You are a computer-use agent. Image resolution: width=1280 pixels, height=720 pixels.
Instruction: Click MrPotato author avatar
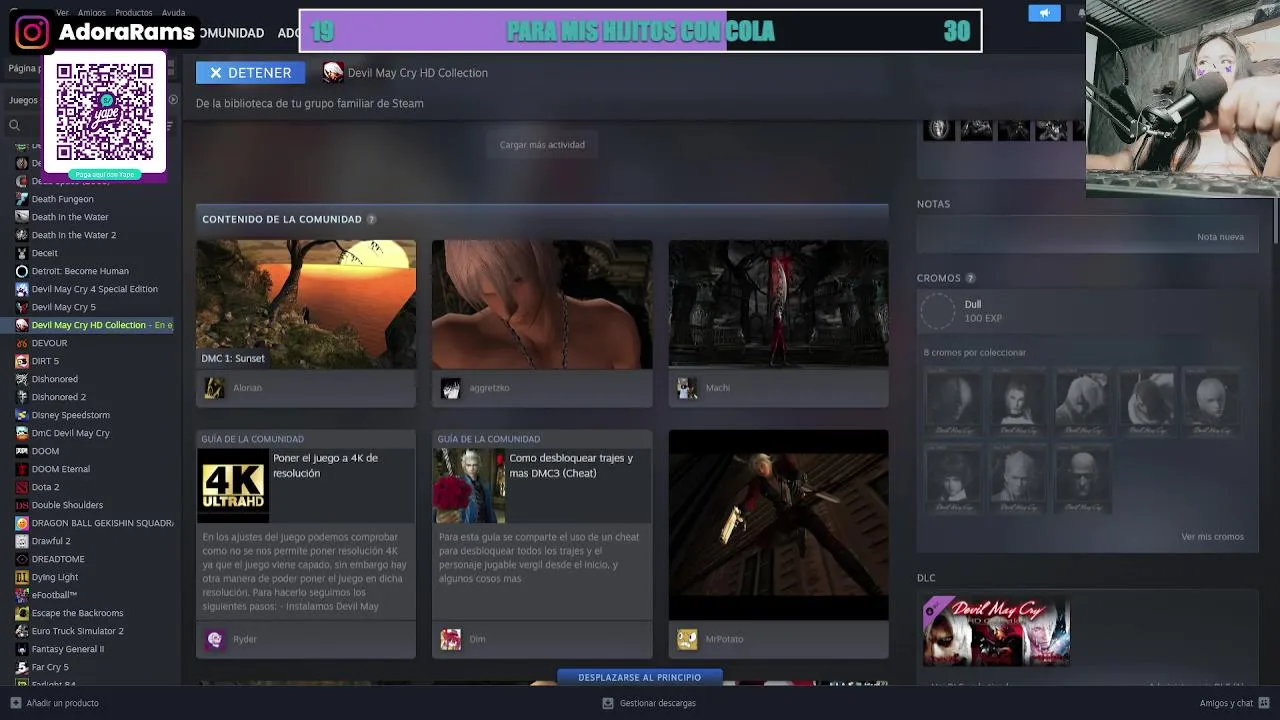coord(687,639)
